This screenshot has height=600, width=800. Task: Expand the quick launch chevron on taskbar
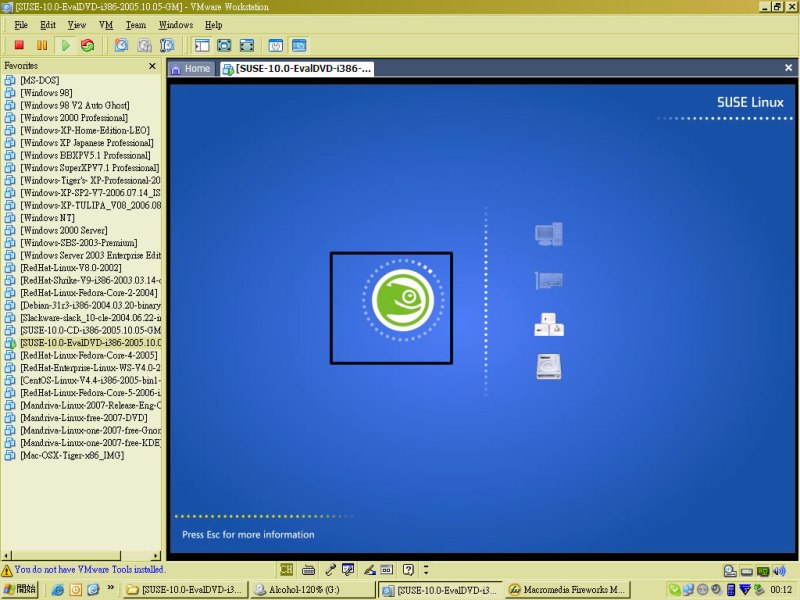click(x=110, y=588)
